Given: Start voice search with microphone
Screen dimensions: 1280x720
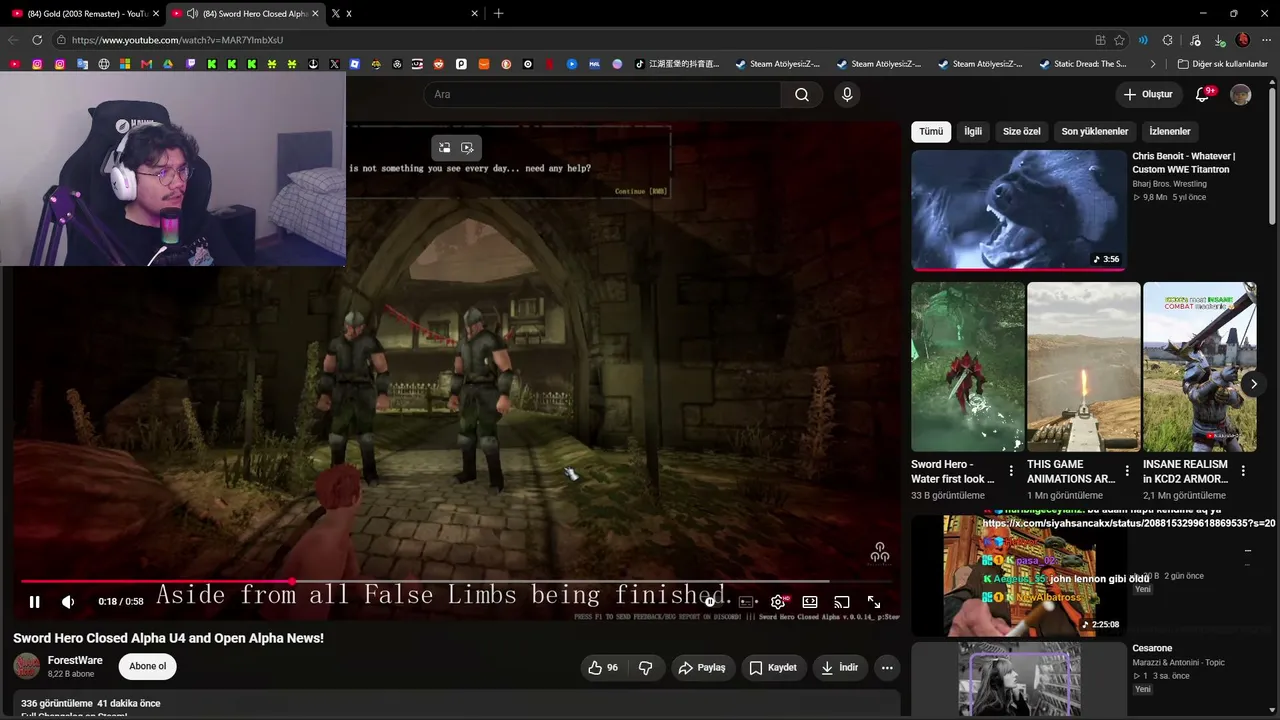Looking at the screenshot, I should pyautogui.click(x=847, y=94).
